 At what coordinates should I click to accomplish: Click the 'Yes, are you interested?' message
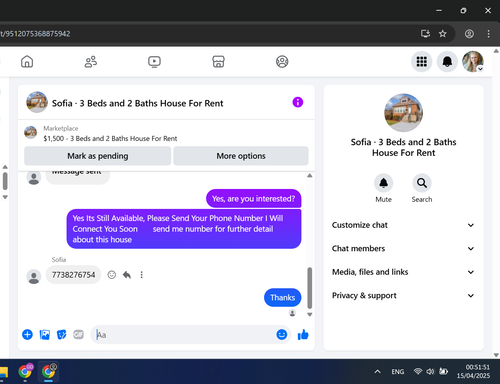[253, 199]
